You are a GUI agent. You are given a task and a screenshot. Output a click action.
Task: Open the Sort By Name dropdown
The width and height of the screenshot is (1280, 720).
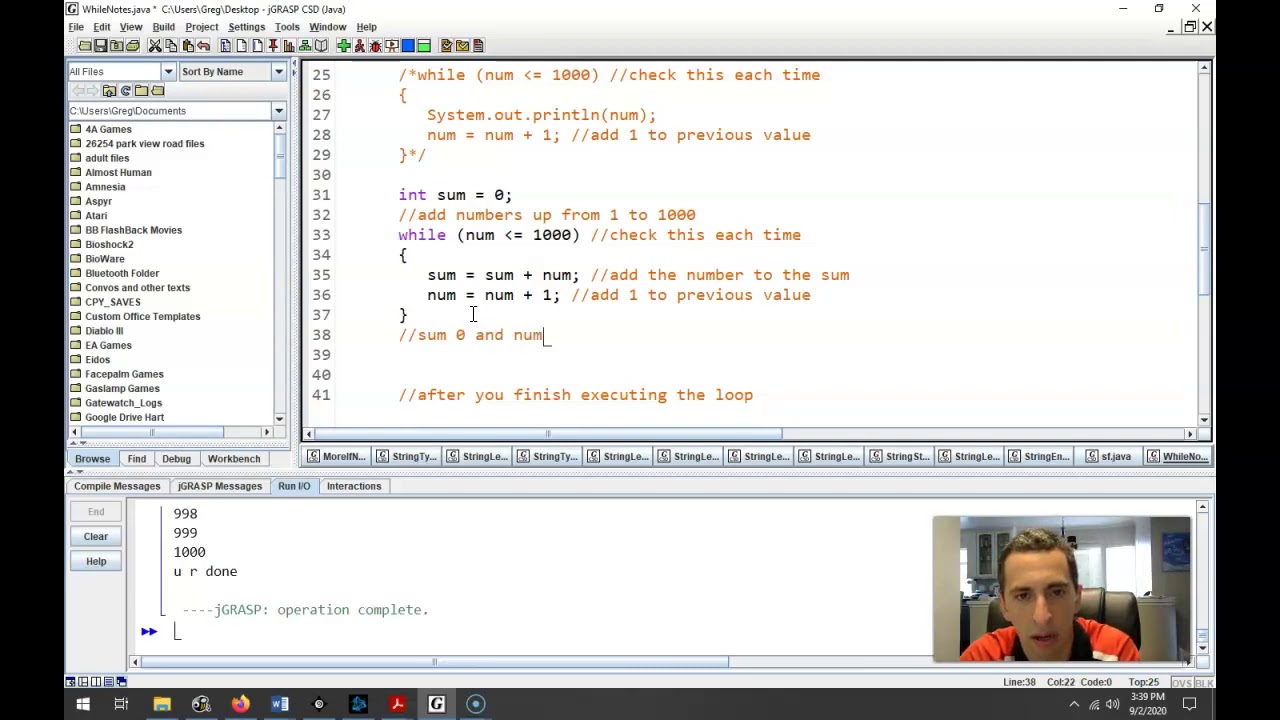(x=278, y=71)
